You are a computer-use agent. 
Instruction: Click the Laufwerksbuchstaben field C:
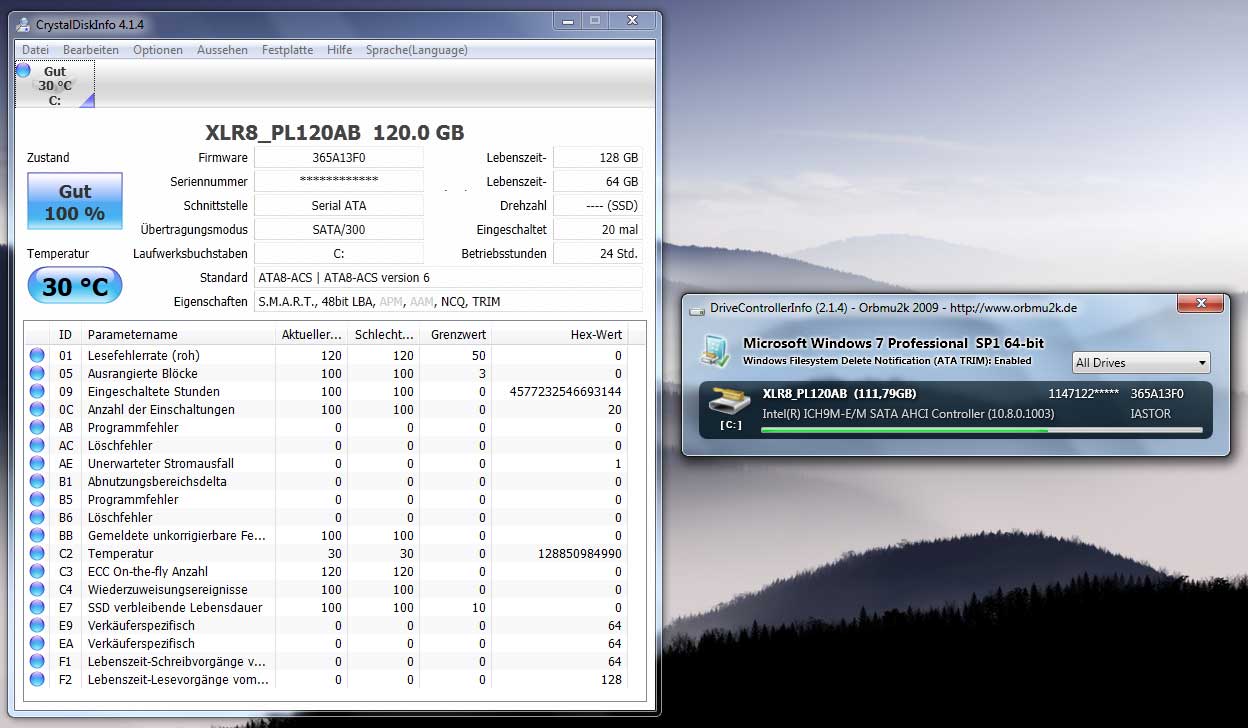pos(339,253)
